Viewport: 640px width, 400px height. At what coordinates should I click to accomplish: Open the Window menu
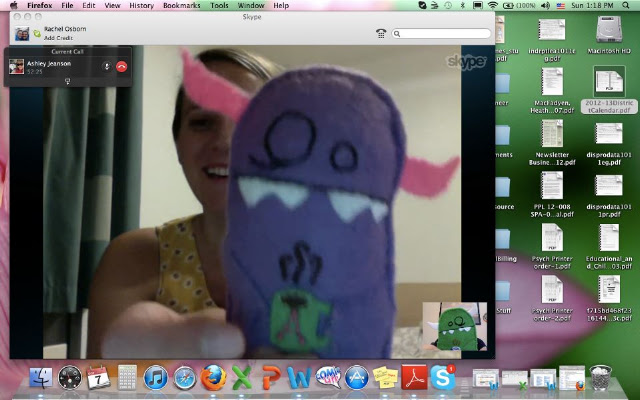251,5
